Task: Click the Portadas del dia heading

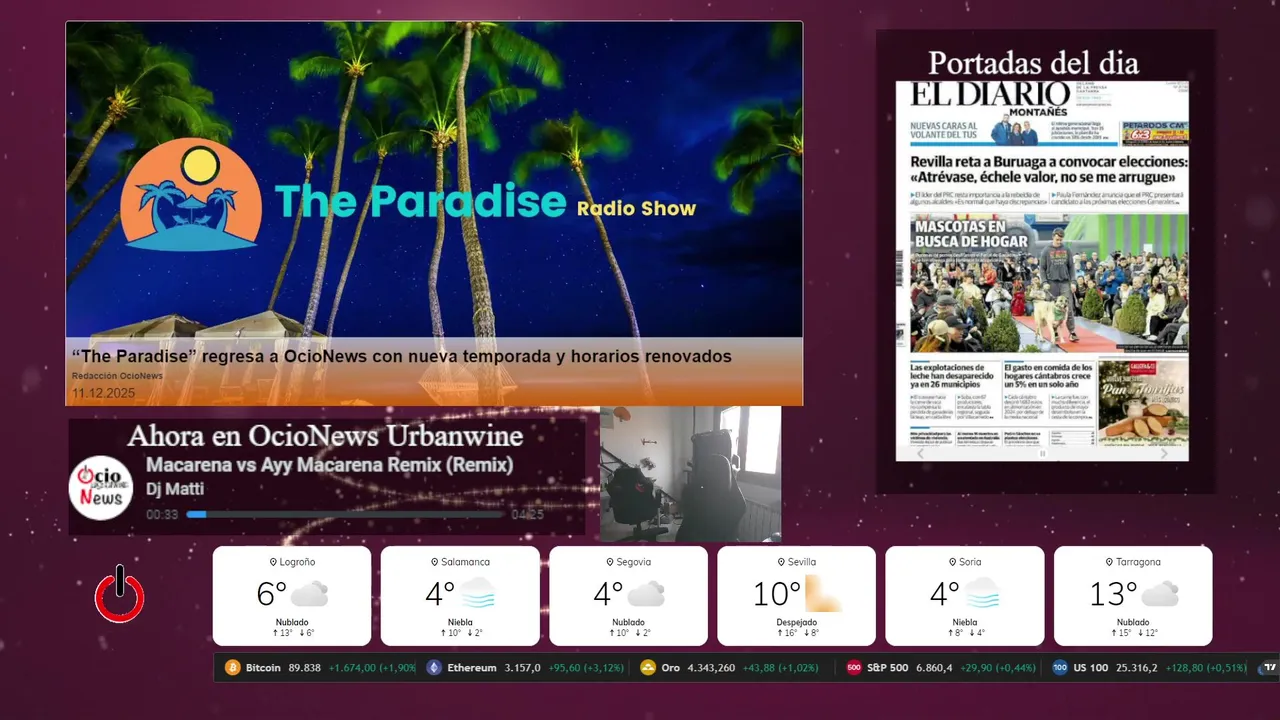Action: (1033, 62)
